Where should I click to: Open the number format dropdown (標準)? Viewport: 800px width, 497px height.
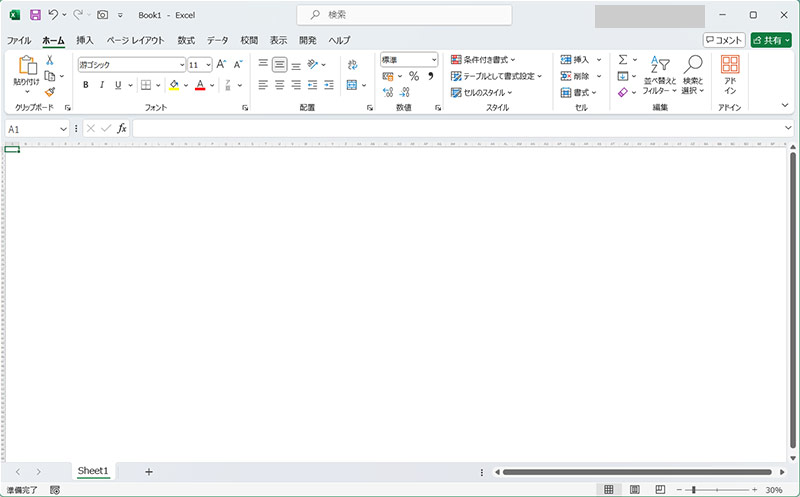(x=434, y=60)
